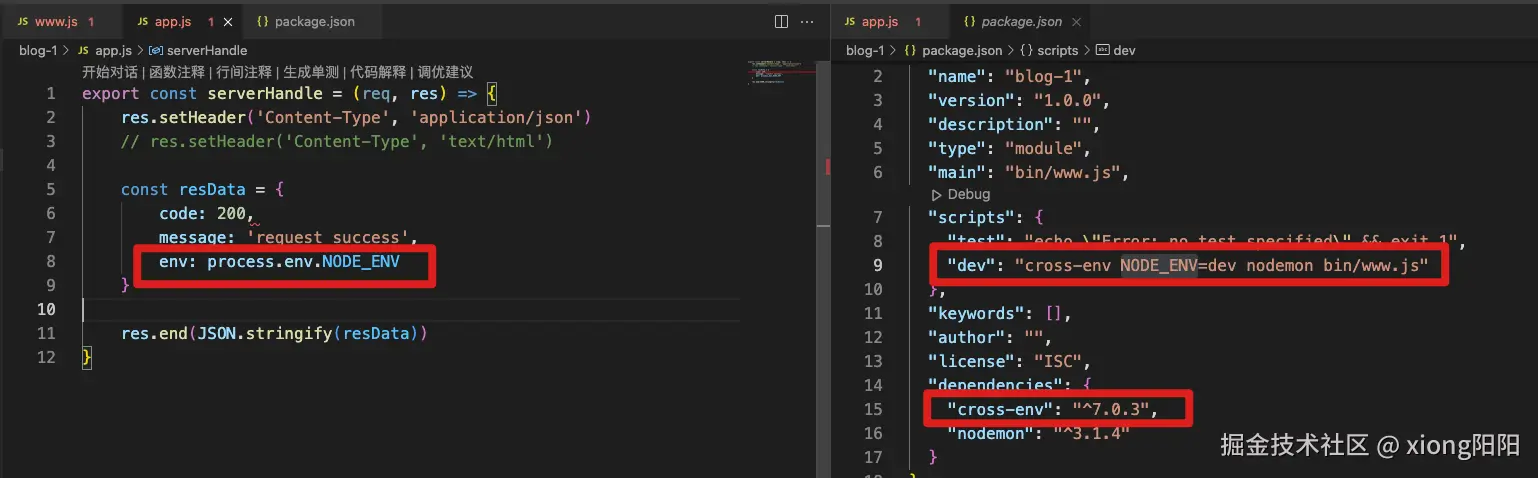
Task: Open package.json in right breadcrumb
Action: click(x=961, y=50)
